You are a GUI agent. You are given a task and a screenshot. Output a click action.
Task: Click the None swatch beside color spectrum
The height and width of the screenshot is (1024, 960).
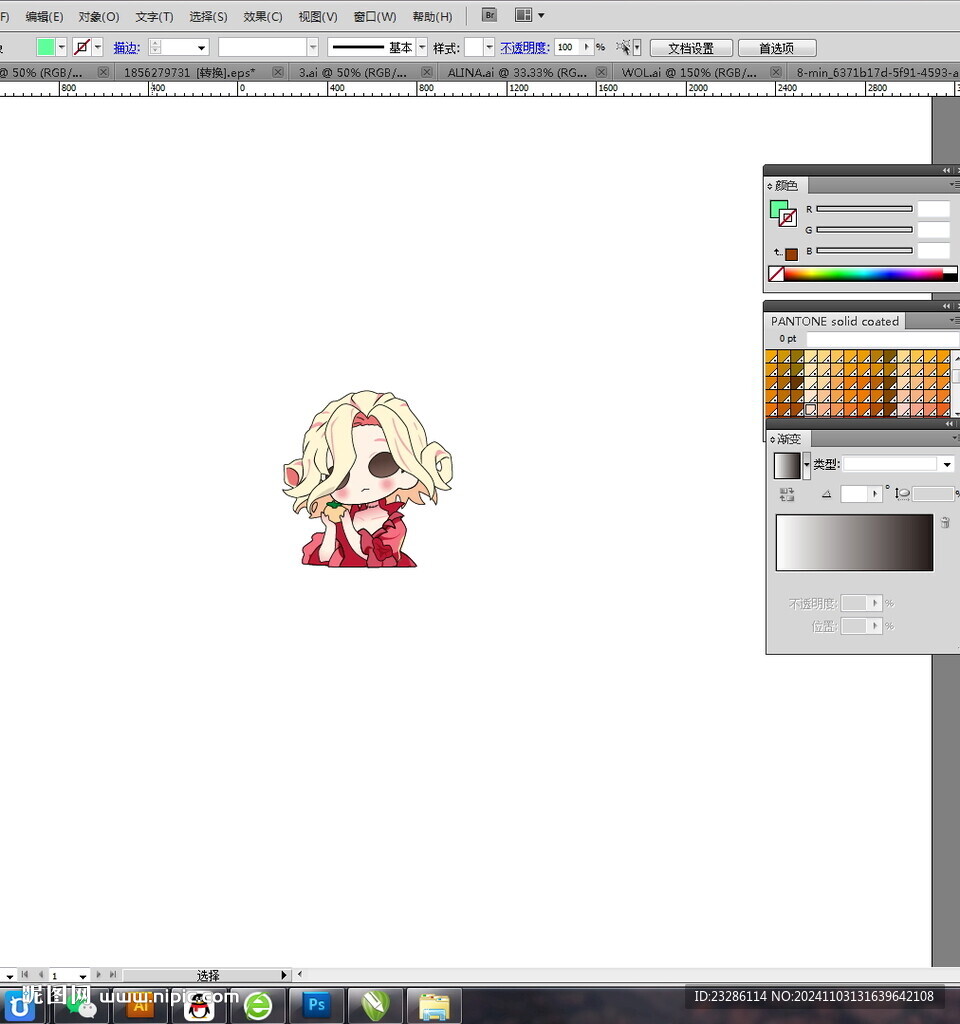coord(776,274)
